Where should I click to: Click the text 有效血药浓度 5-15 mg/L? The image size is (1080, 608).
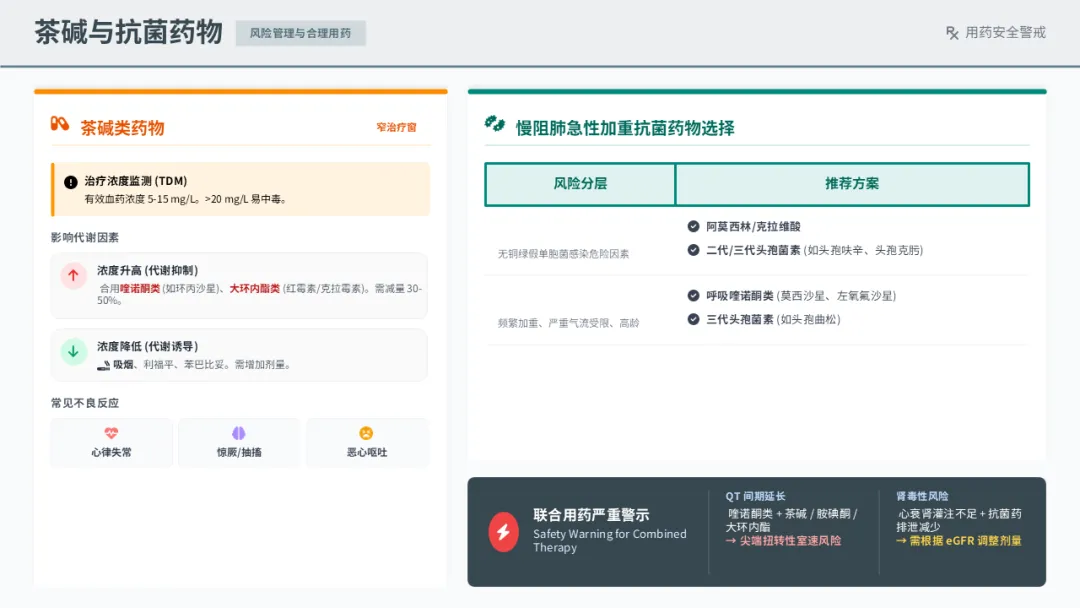141,199
